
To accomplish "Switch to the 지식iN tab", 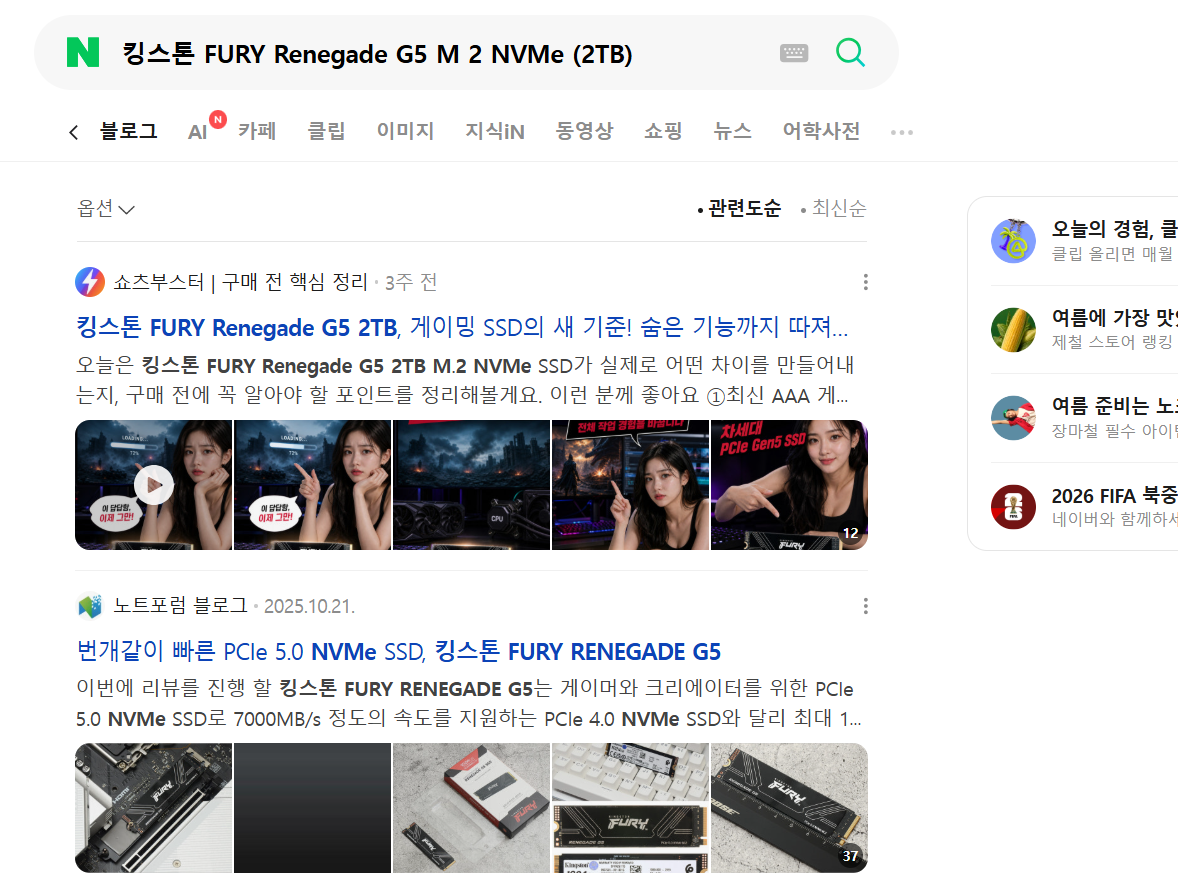I will (494, 132).
